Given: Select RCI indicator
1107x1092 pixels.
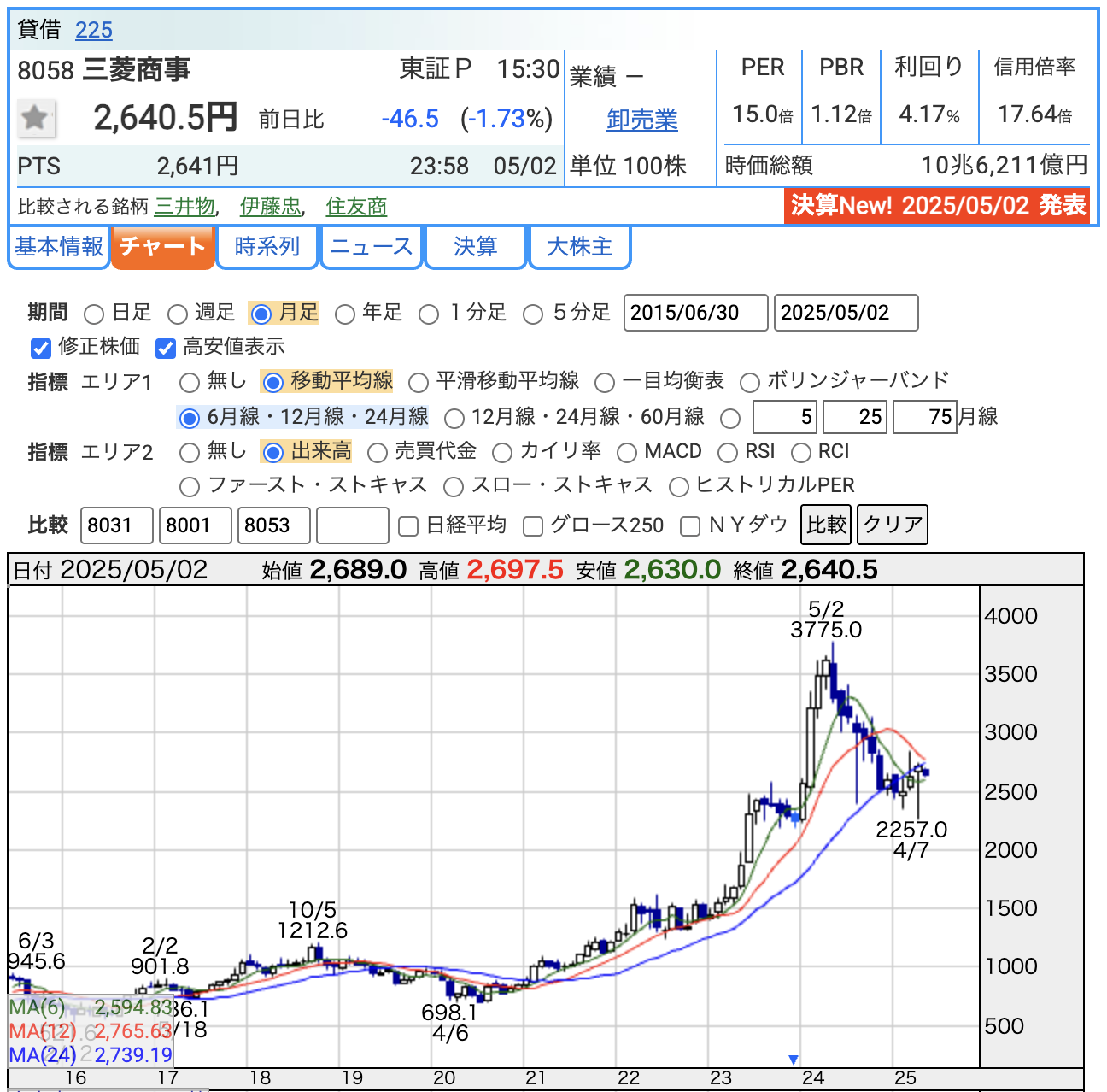Looking at the screenshot, I should (x=801, y=452).
